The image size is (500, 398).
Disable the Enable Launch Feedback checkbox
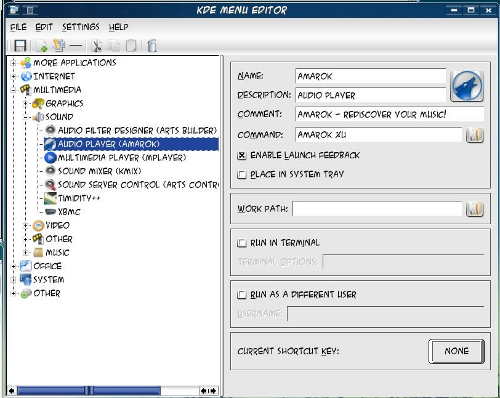242,155
